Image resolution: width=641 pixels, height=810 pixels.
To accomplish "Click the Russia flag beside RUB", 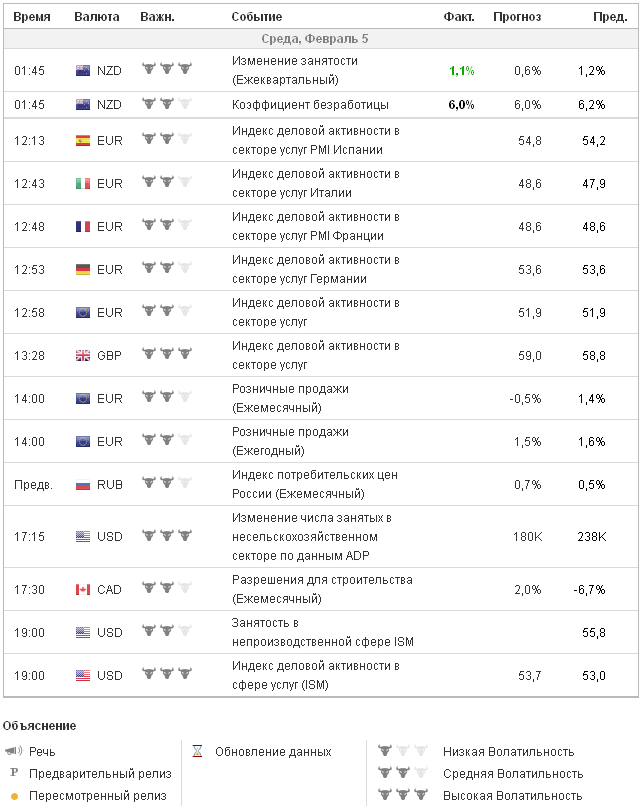I will (x=84, y=485).
